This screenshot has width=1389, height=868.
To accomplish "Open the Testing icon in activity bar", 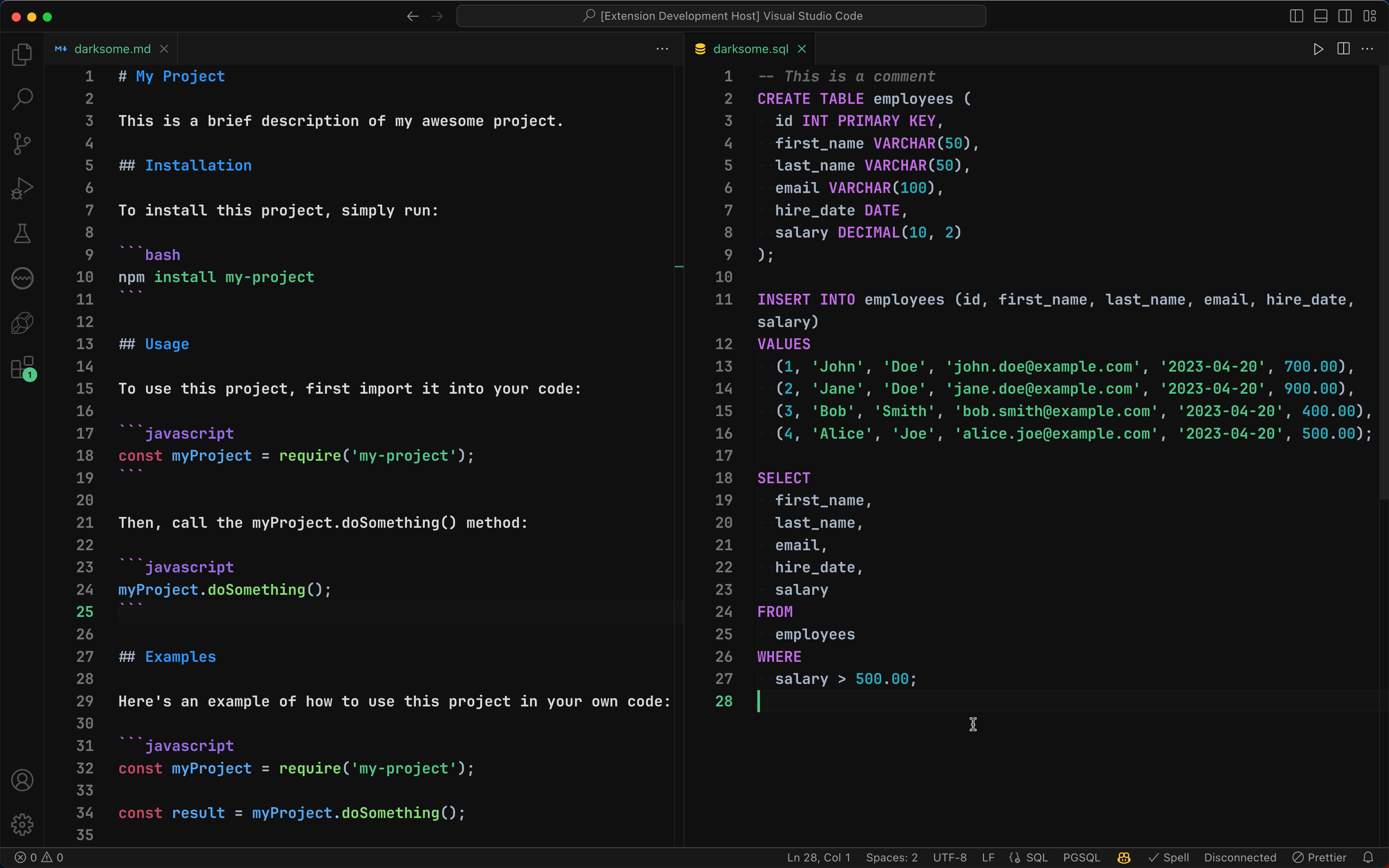I will pyautogui.click(x=22, y=232).
